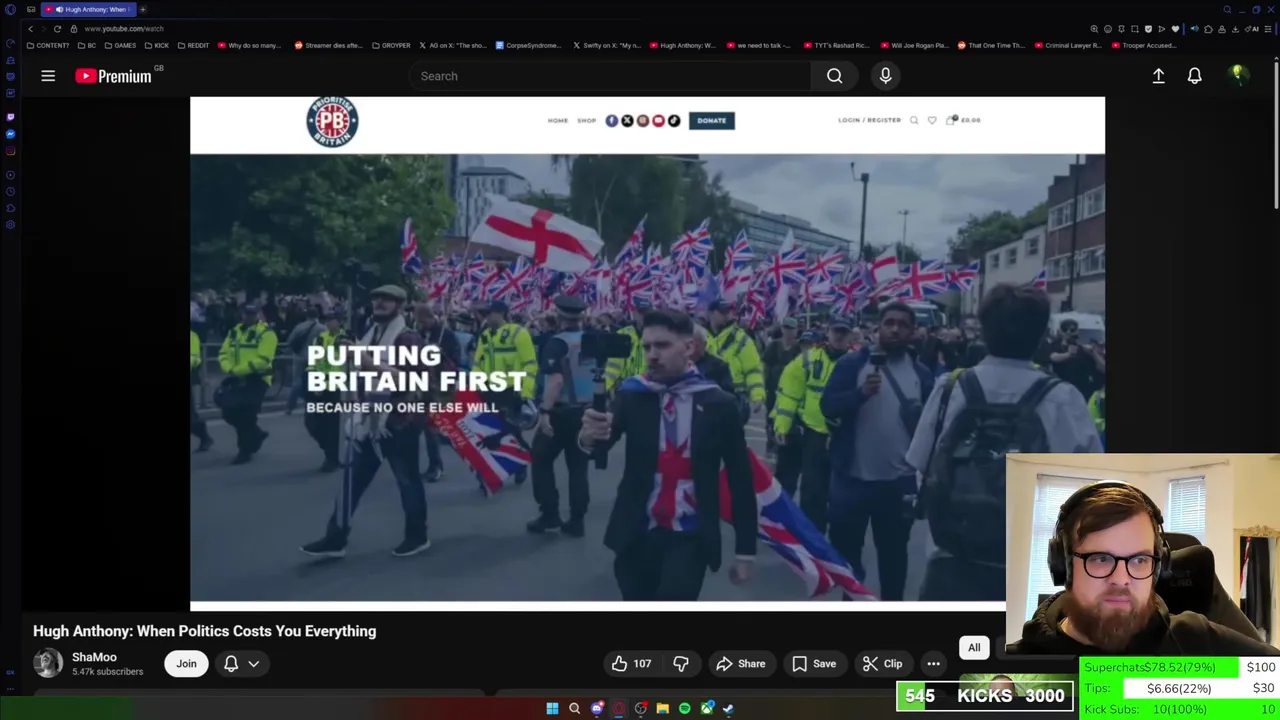
Task: Open the ShaMoo channel avatar
Action: [x=47, y=664]
